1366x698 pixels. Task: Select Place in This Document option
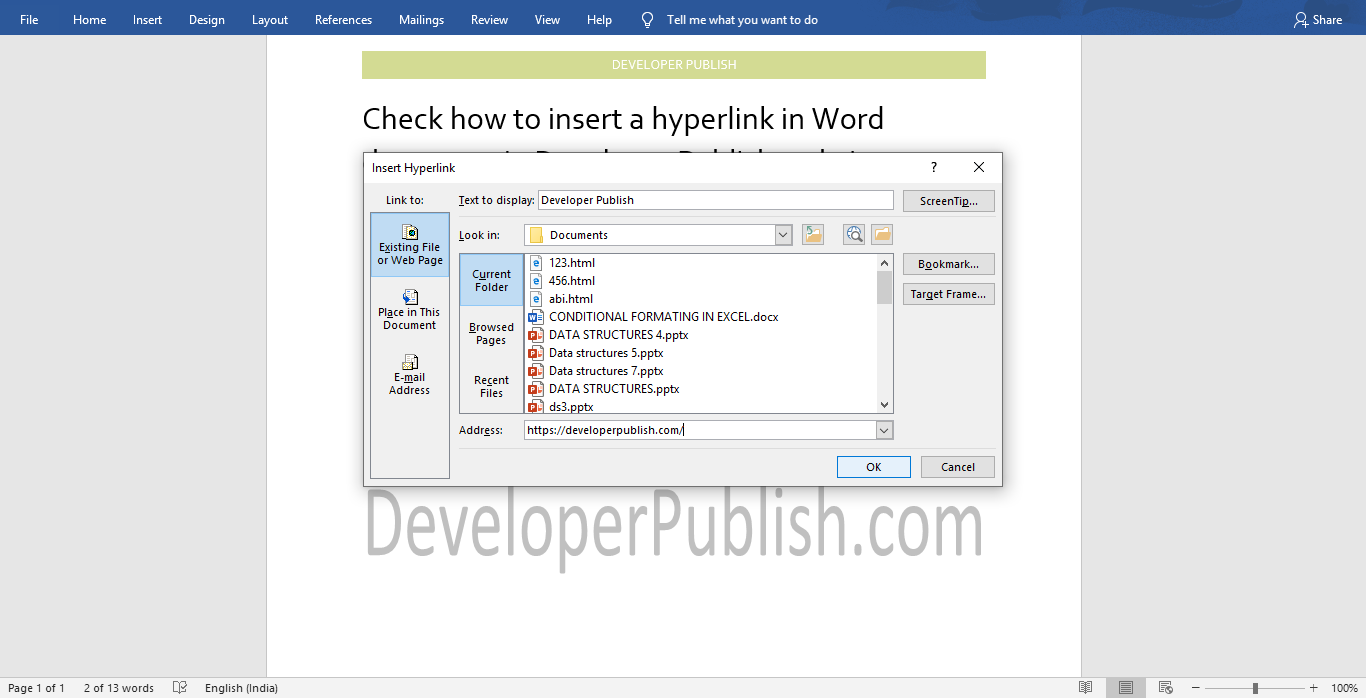409,309
